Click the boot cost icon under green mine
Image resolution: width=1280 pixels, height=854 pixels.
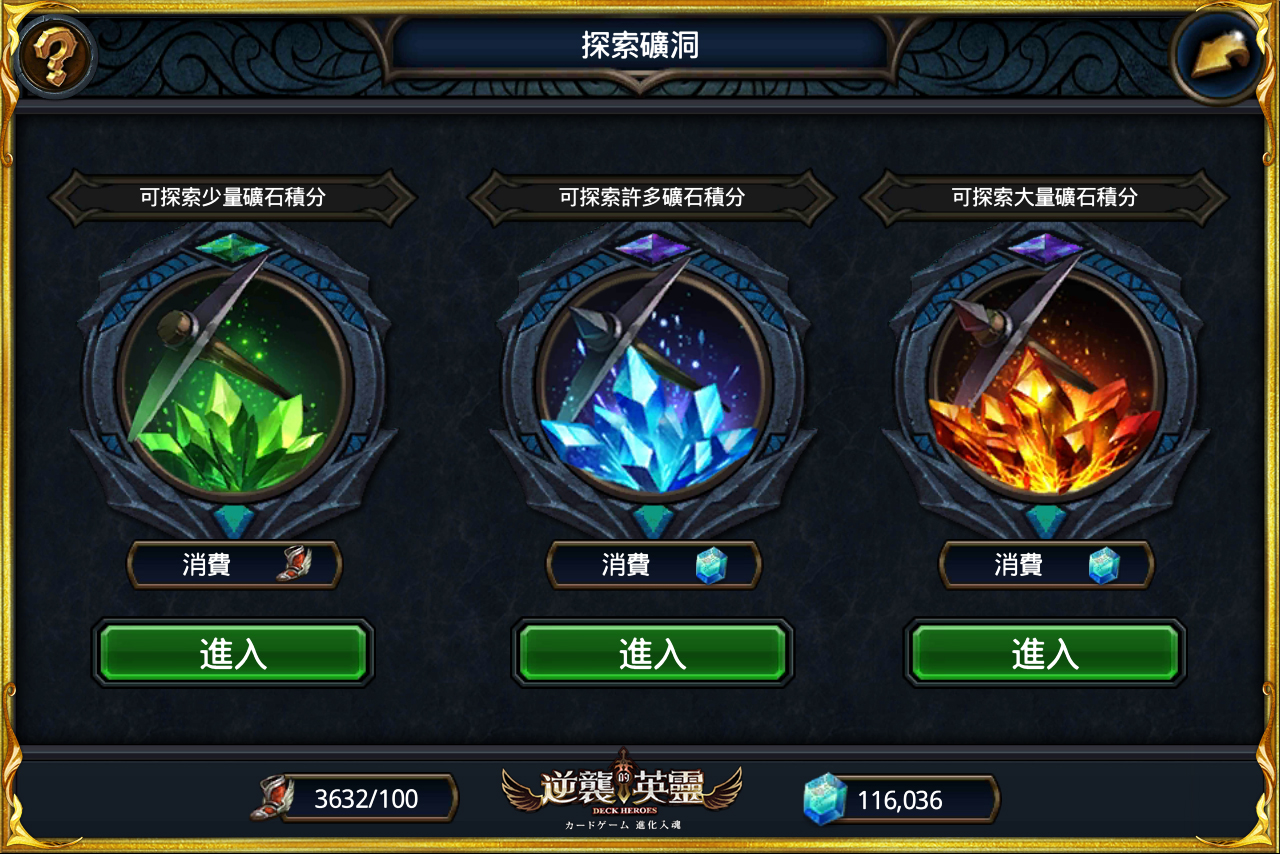pyautogui.click(x=294, y=566)
